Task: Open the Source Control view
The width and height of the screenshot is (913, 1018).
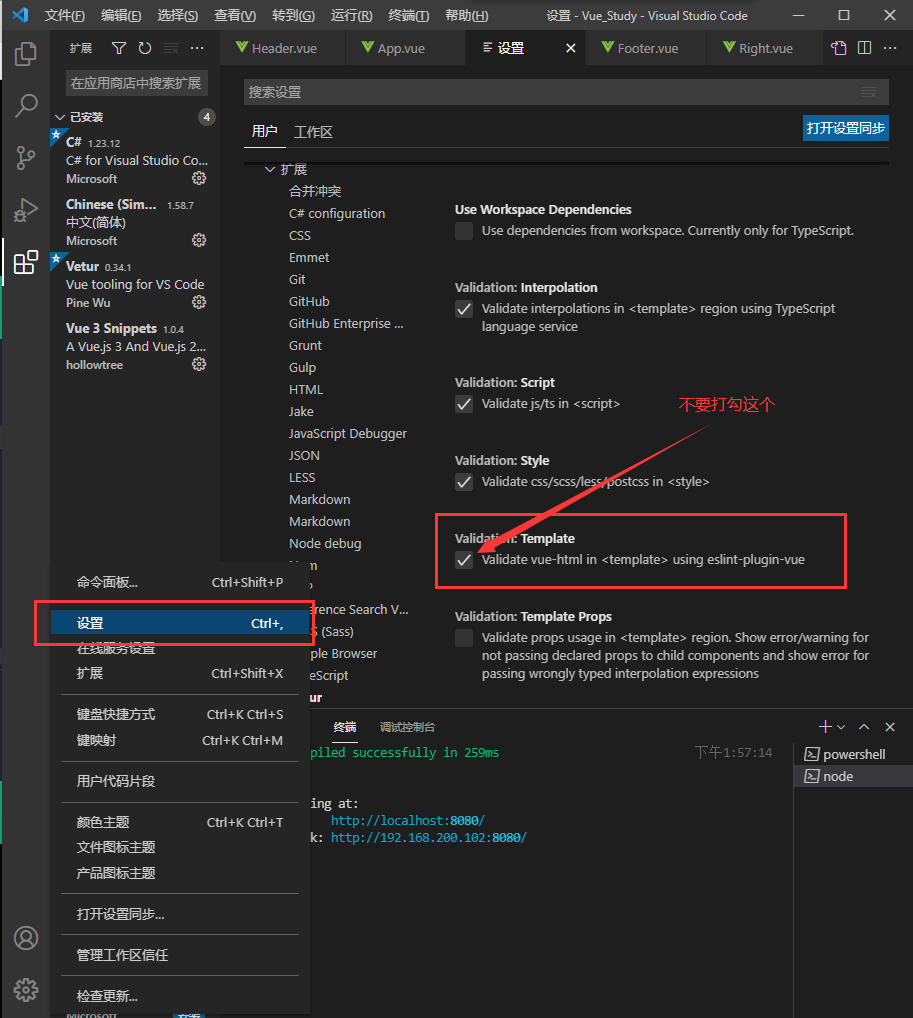Action: [x=26, y=158]
